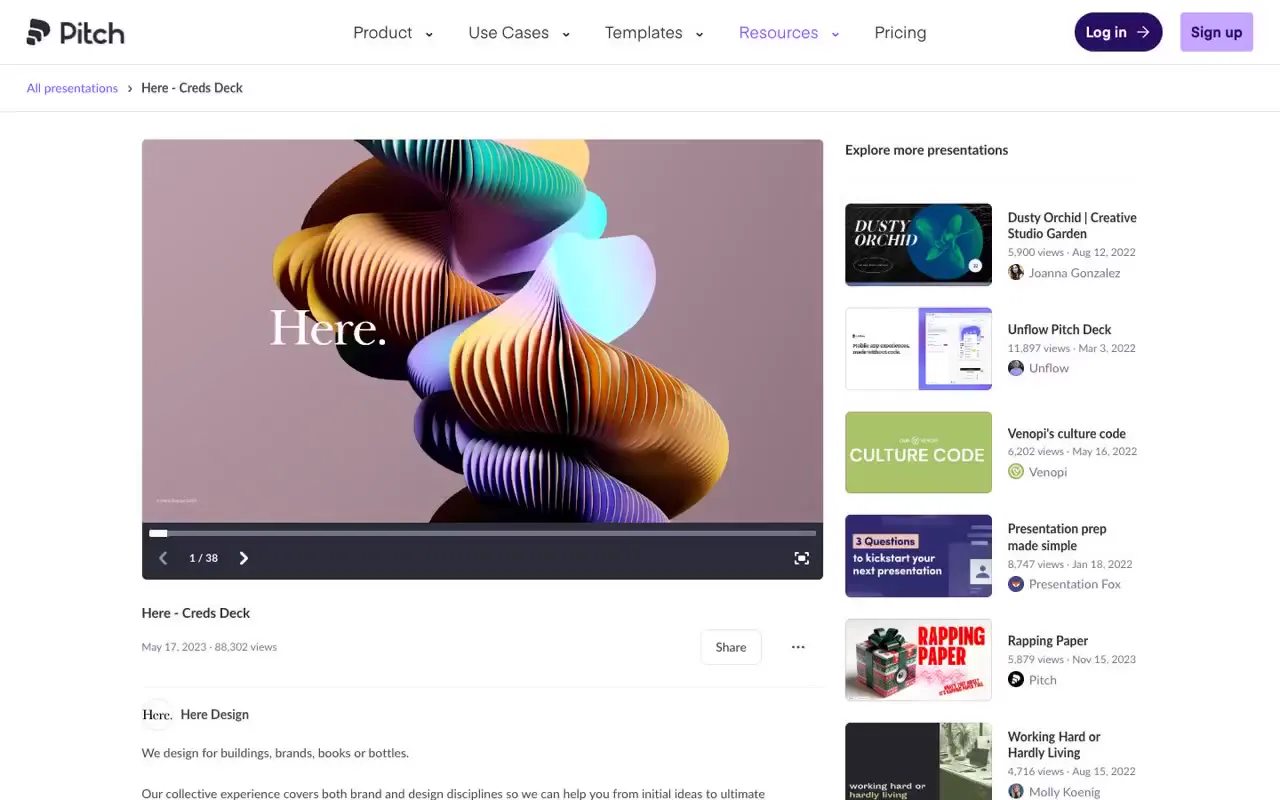Click the Explore more presentations heading
The image size is (1280, 800).
click(926, 150)
